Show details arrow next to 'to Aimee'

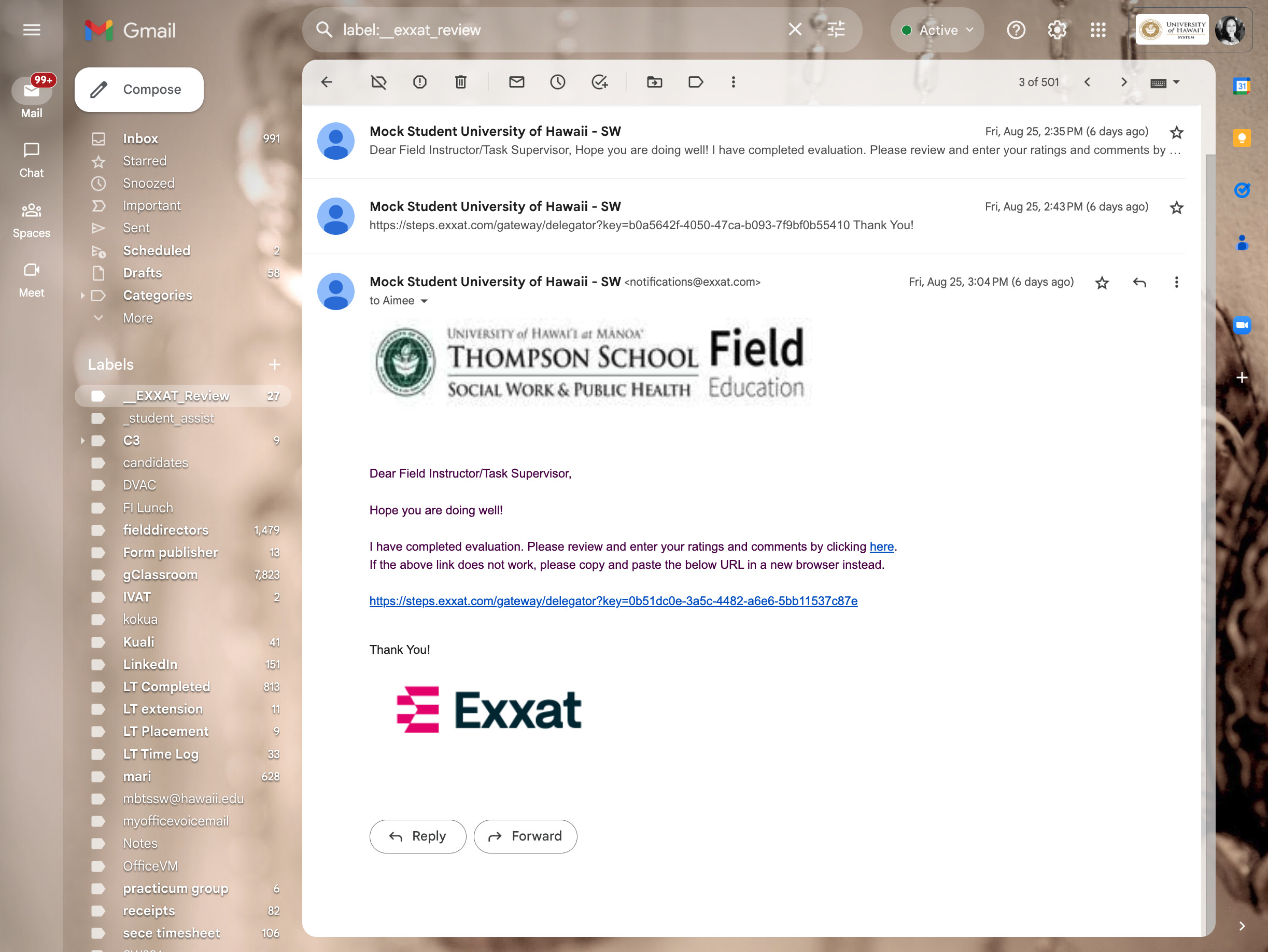pyautogui.click(x=424, y=301)
